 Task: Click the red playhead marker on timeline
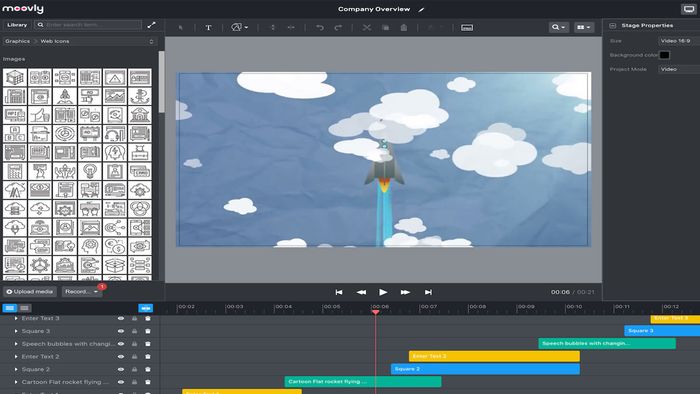pos(375,312)
